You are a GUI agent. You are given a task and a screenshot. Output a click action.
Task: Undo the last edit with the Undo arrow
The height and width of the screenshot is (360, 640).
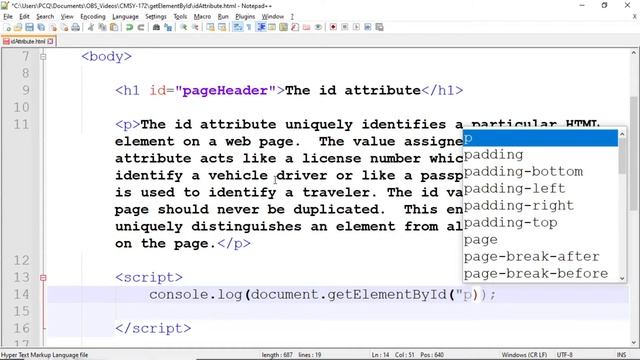129,27
